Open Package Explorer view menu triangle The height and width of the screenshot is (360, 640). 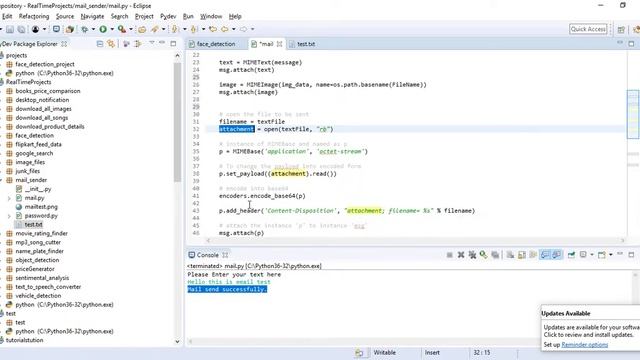tap(151, 43)
